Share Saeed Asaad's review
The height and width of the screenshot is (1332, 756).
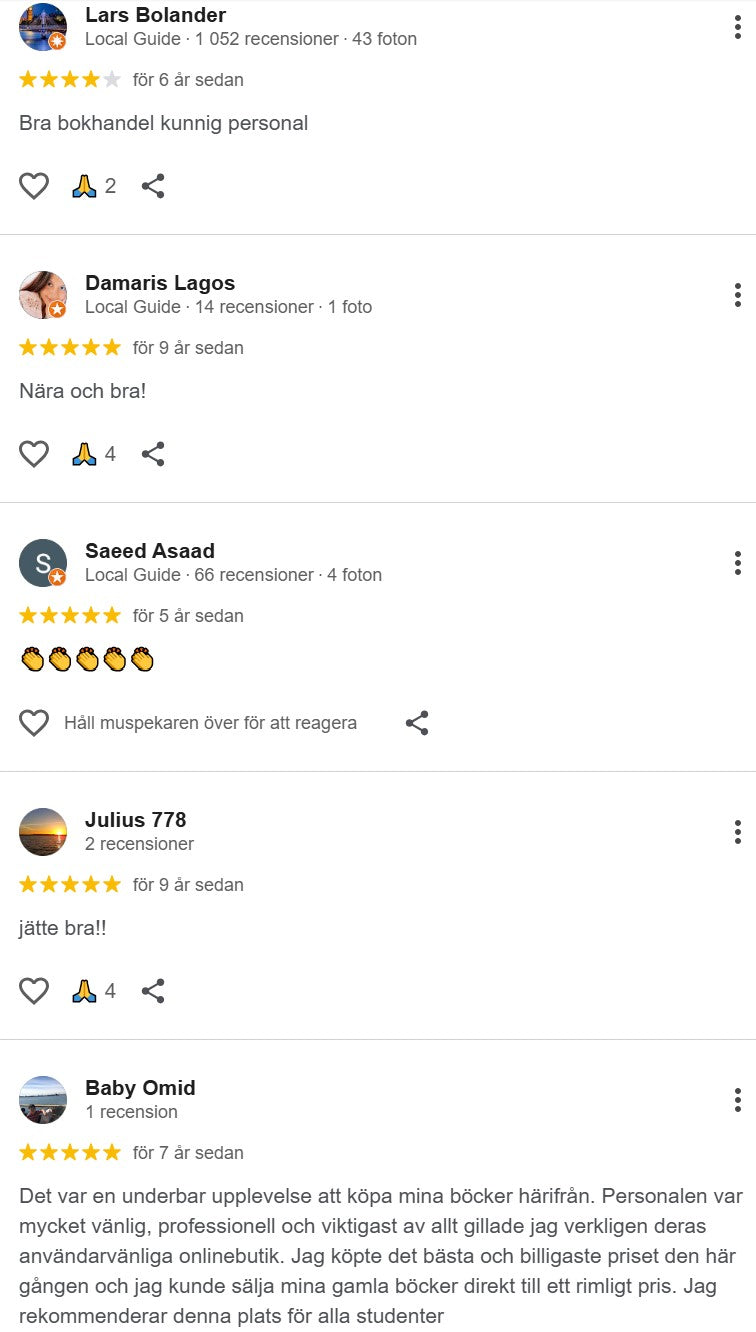[x=417, y=723]
